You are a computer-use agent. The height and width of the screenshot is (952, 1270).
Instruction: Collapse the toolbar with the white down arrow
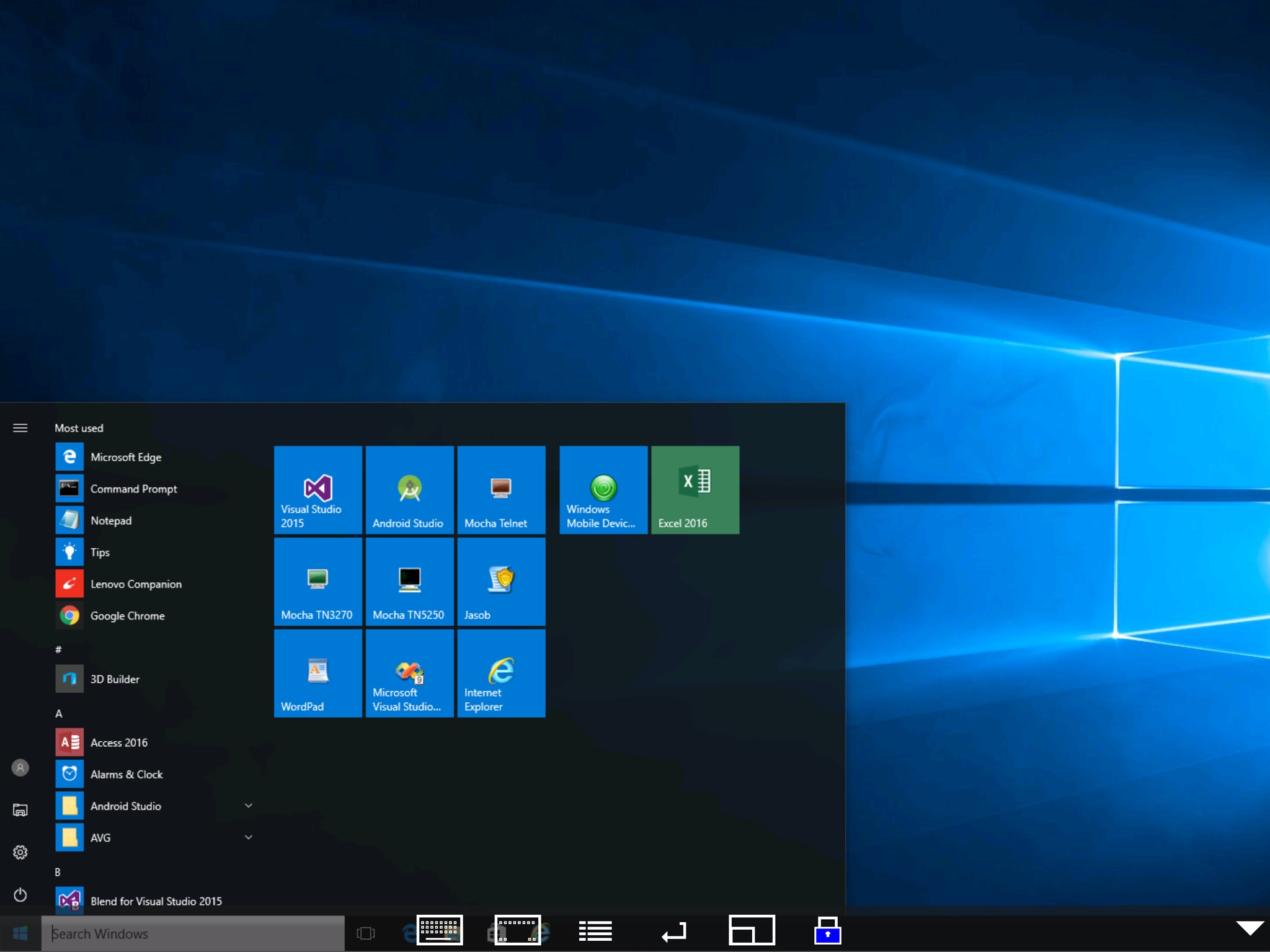pos(1250,928)
